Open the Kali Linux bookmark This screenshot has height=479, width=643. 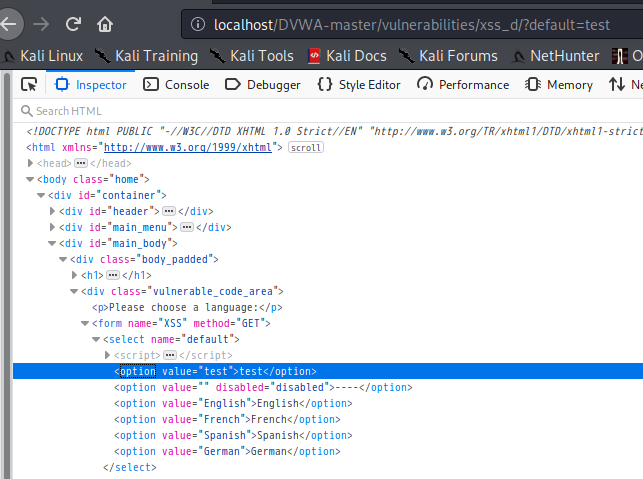pos(42,56)
